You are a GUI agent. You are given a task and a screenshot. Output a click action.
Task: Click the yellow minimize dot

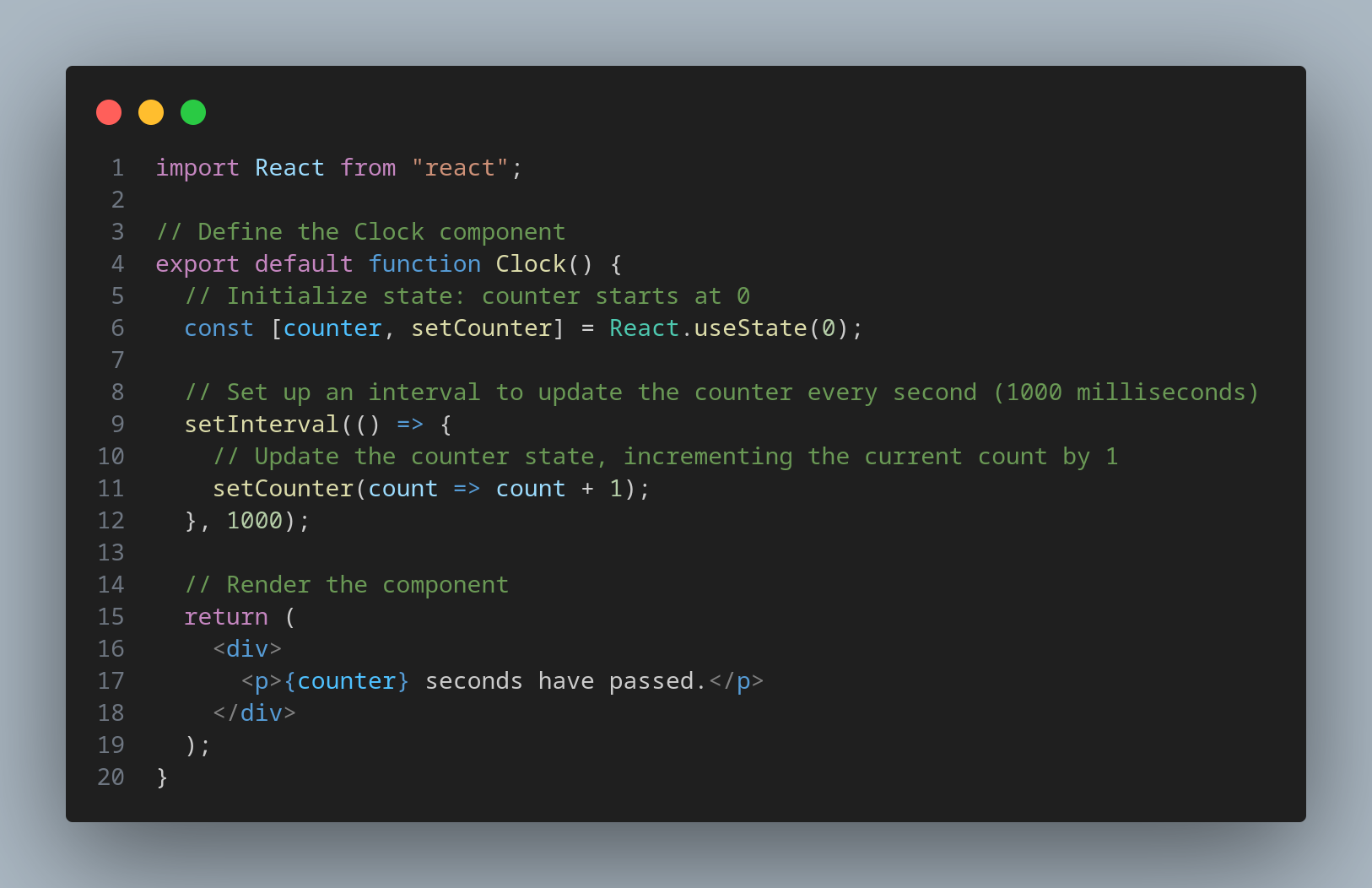pyautogui.click(x=151, y=112)
